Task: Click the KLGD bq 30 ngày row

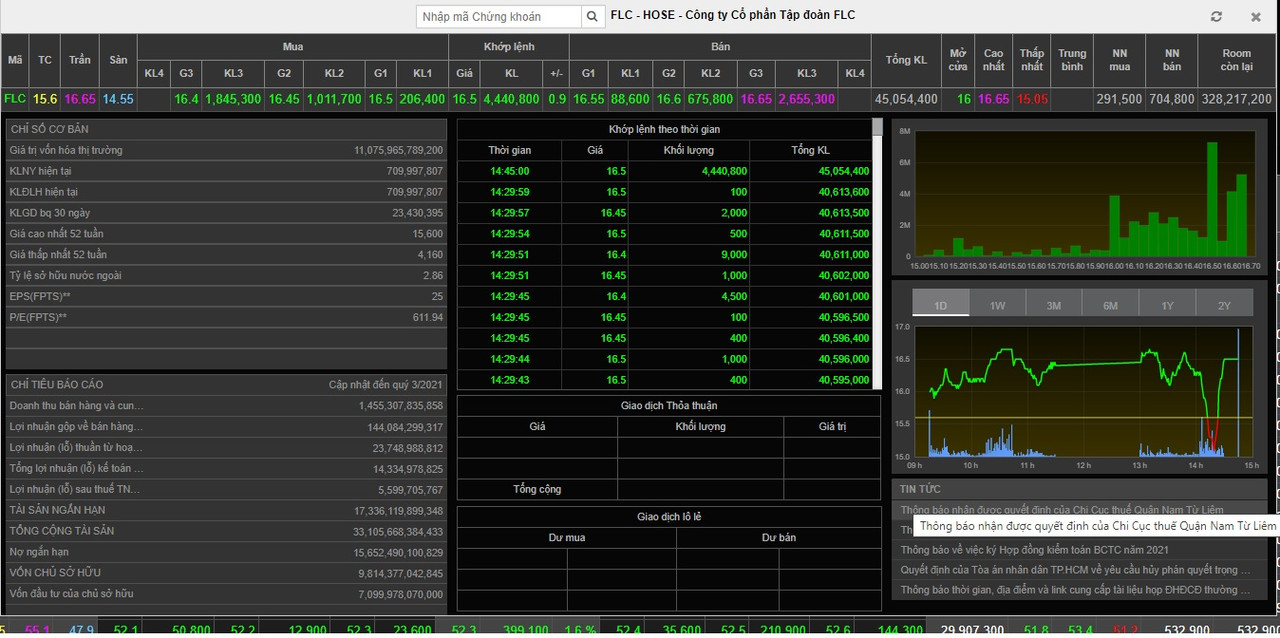Action: point(226,213)
